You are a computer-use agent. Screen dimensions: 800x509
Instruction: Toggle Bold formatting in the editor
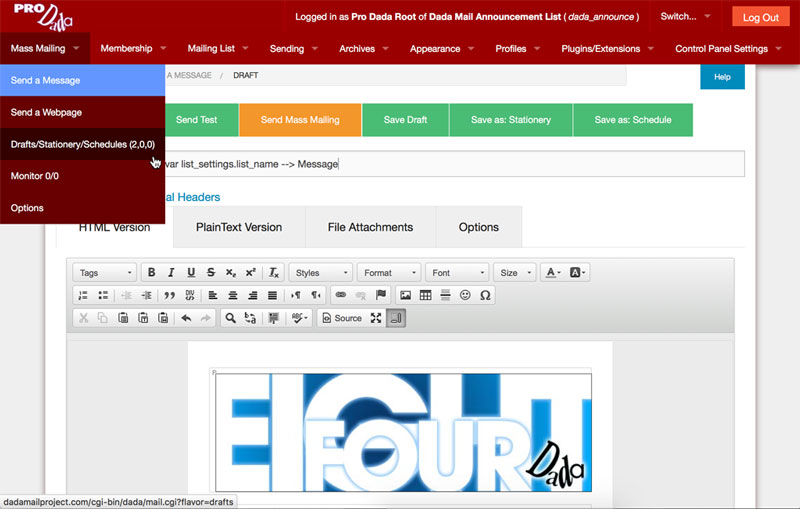pos(152,273)
